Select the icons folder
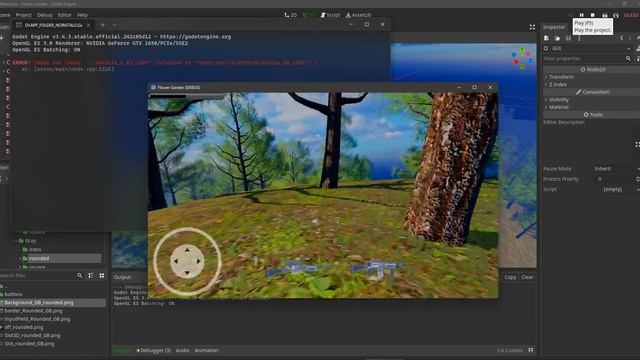The image size is (640, 360). [32, 250]
